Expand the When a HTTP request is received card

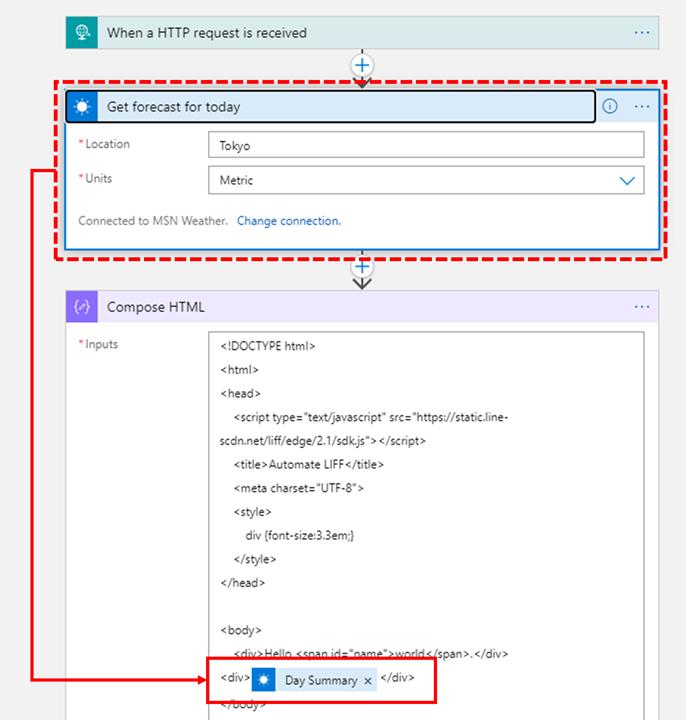[x=362, y=33]
